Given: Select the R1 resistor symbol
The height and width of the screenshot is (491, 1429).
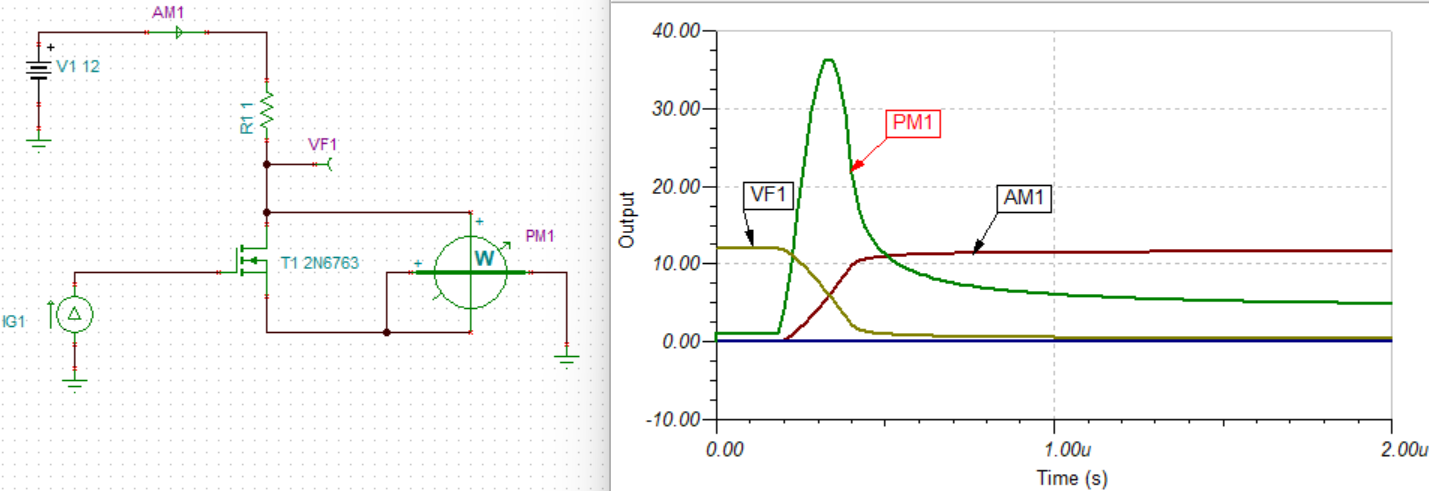Looking at the screenshot, I should [x=267, y=110].
